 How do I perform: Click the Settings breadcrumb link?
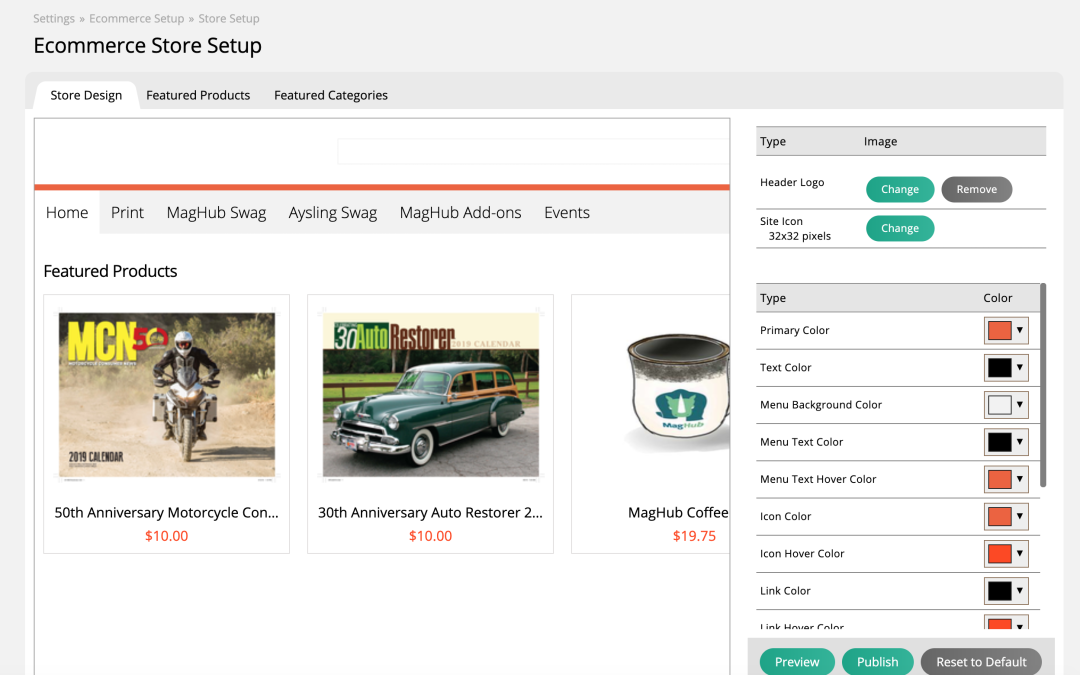[54, 19]
